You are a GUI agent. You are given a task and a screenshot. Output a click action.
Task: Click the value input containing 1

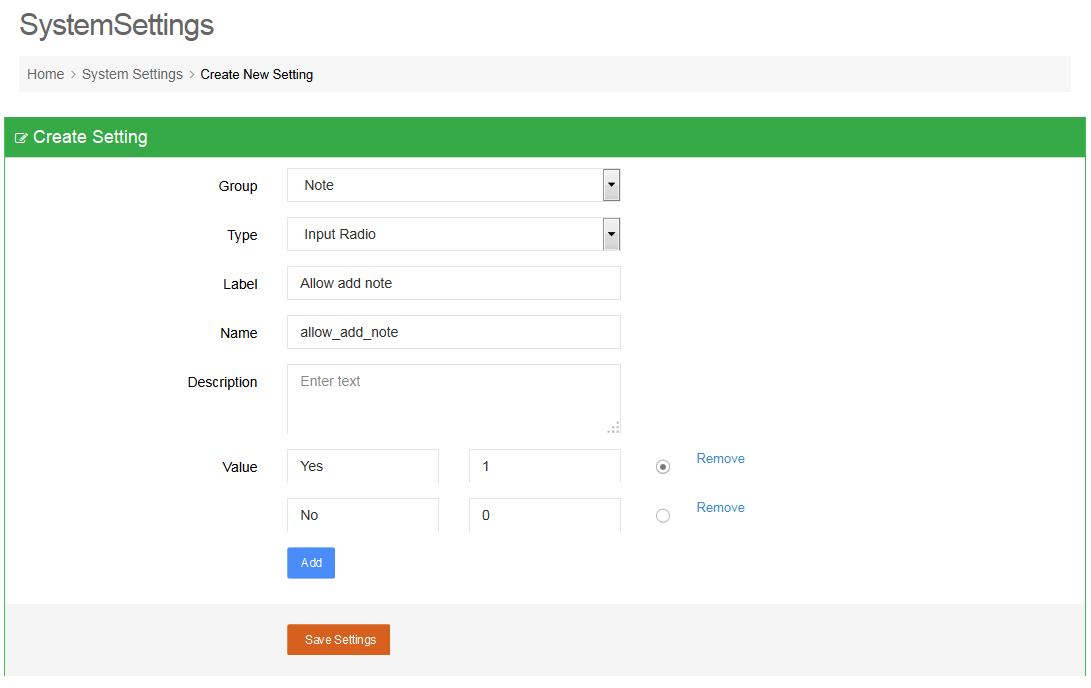tap(544, 466)
